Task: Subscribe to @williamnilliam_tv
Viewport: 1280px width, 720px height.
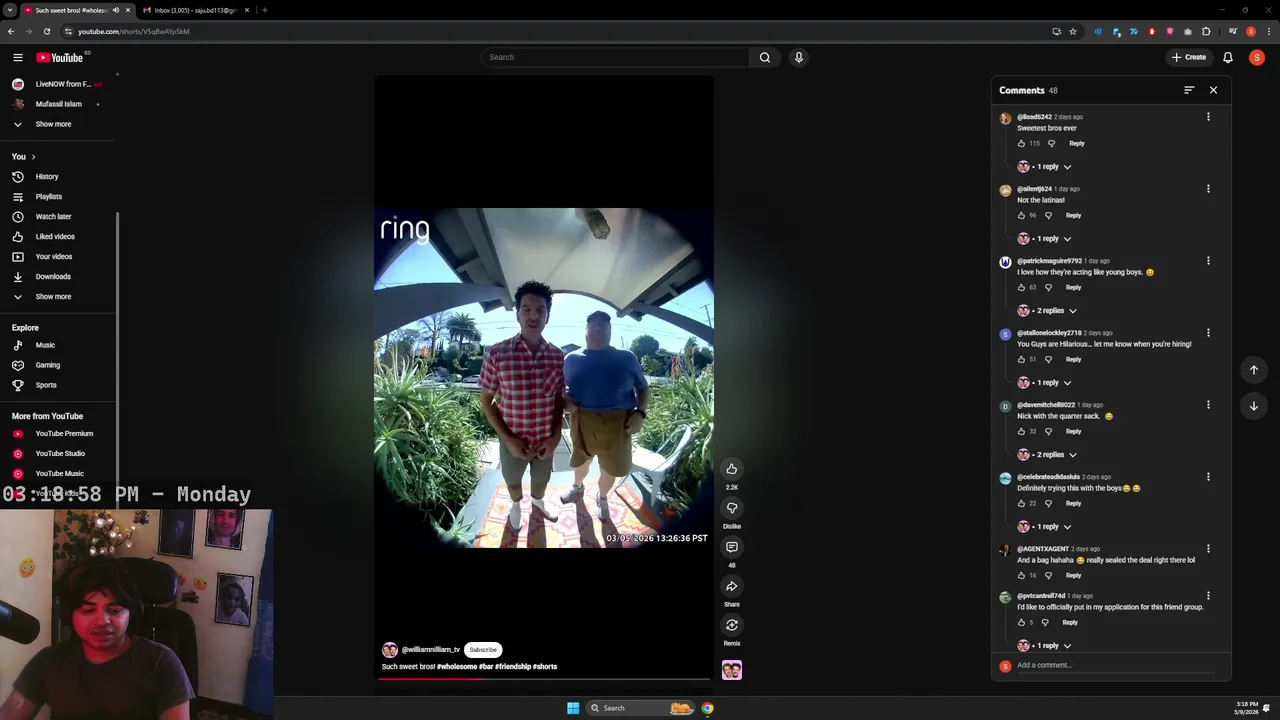Action: click(x=483, y=650)
